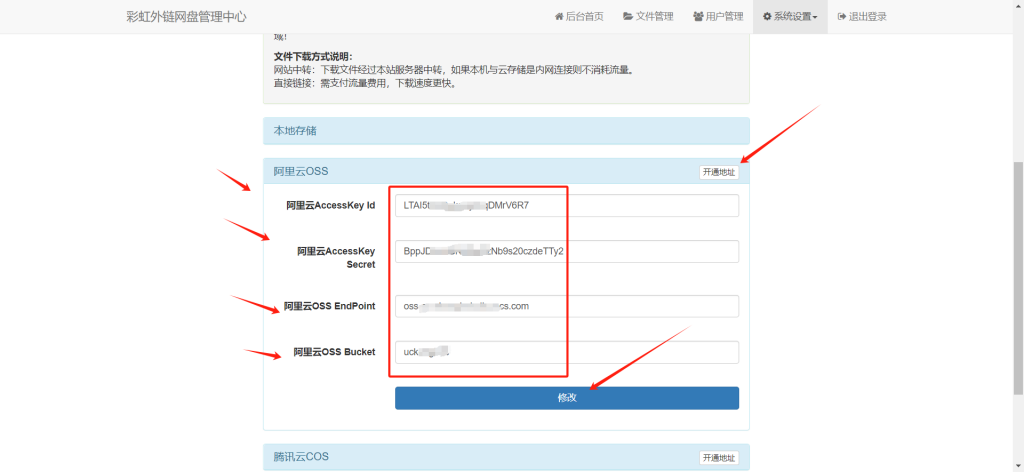
Task: Click the users icon beside 用户管理
Action: click(x=698, y=16)
